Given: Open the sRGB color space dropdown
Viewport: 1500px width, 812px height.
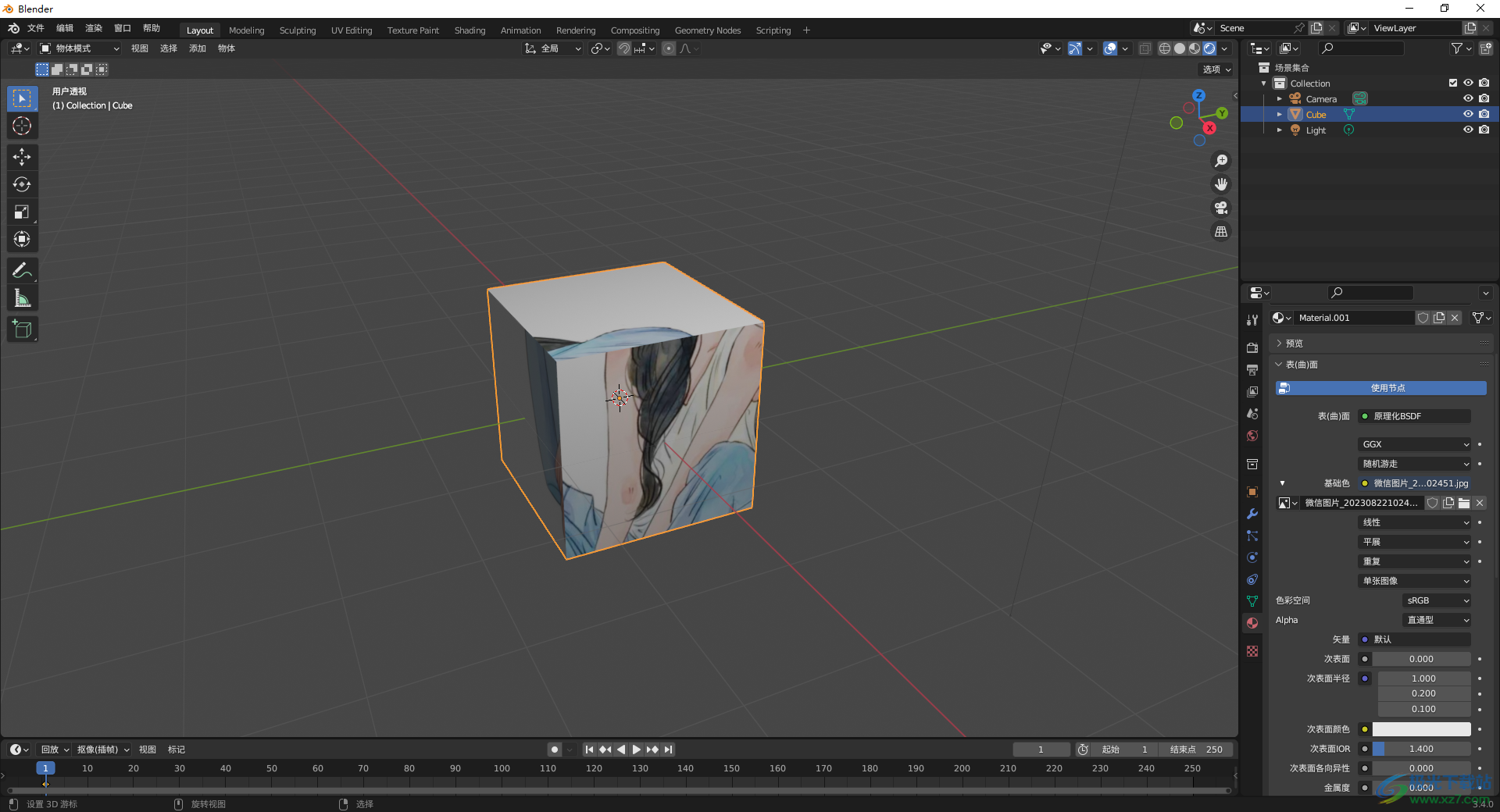Looking at the screenshot, I should (1436, 600).
